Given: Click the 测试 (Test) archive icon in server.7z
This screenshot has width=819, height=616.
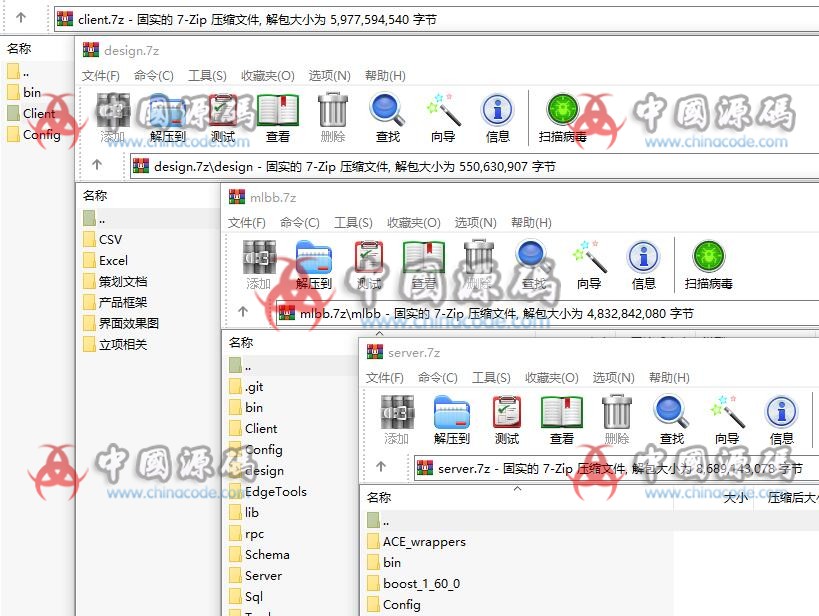Looking at the screenshot, I should 506,415.
